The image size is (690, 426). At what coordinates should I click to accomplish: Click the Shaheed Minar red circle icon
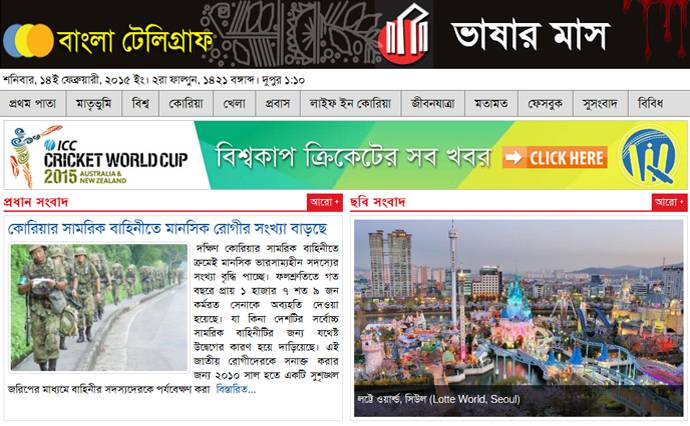coord(404,34)
